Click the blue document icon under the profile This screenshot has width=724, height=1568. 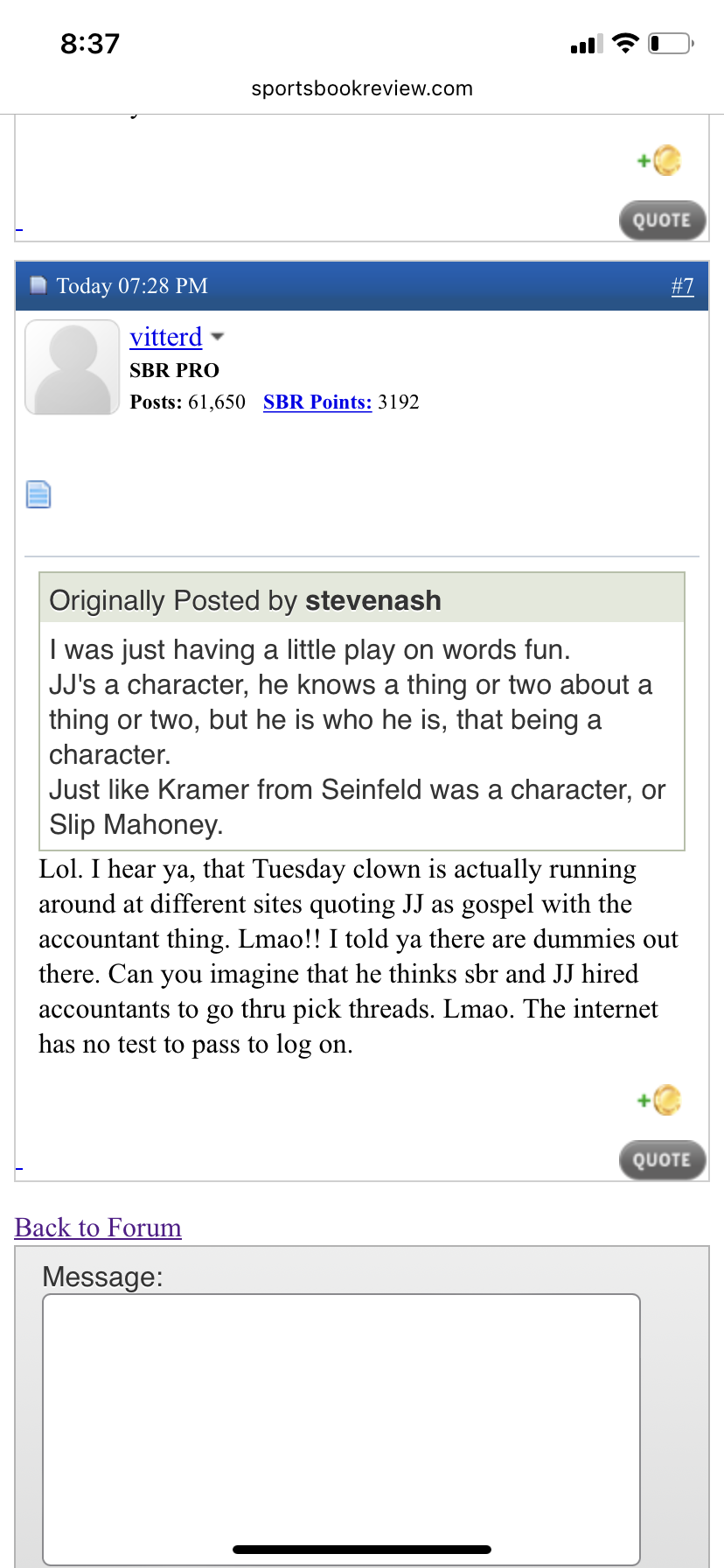(x=38, y=494)
